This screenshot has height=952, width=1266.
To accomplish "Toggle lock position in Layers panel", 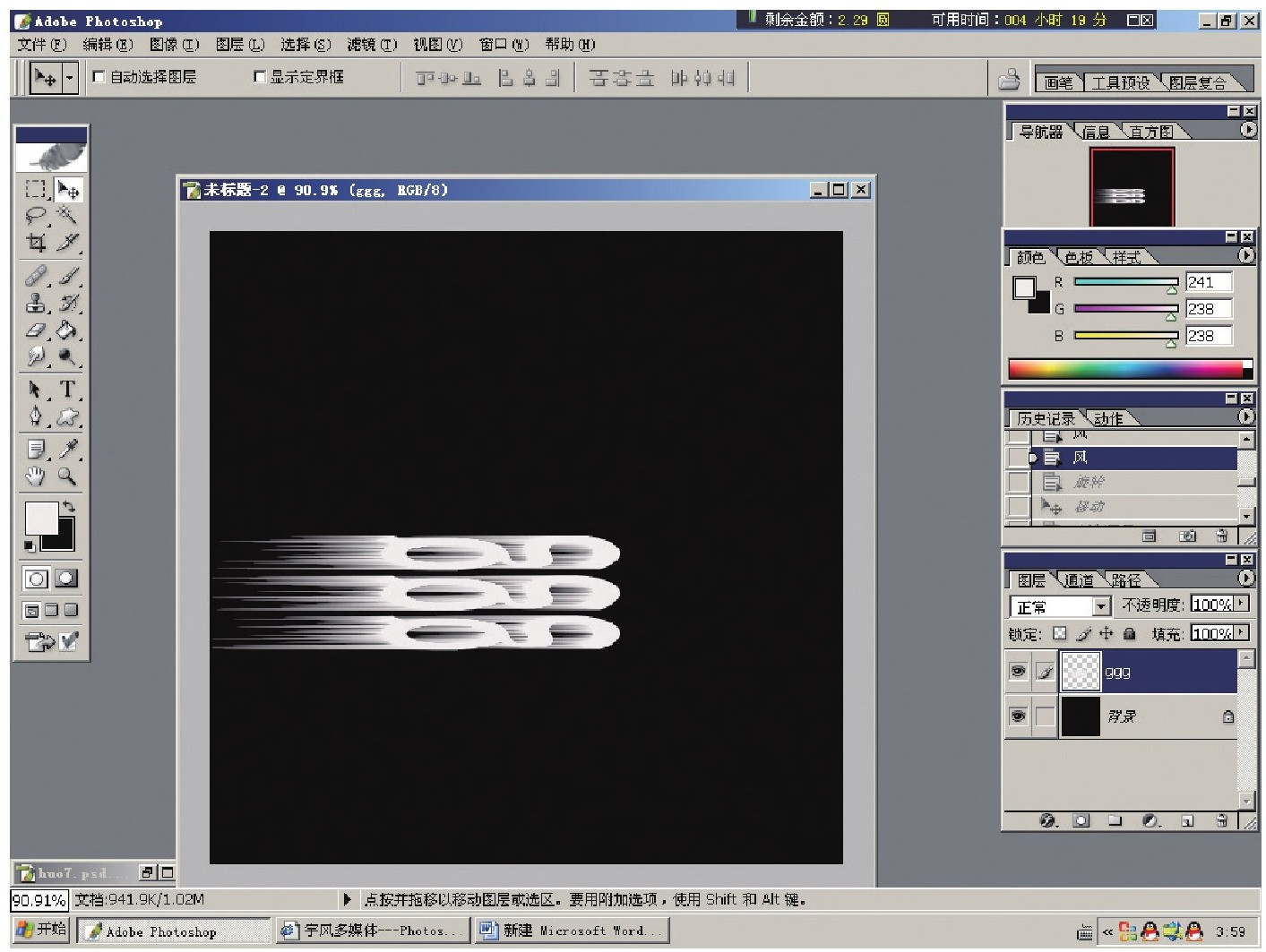I will click(1107, 634).
